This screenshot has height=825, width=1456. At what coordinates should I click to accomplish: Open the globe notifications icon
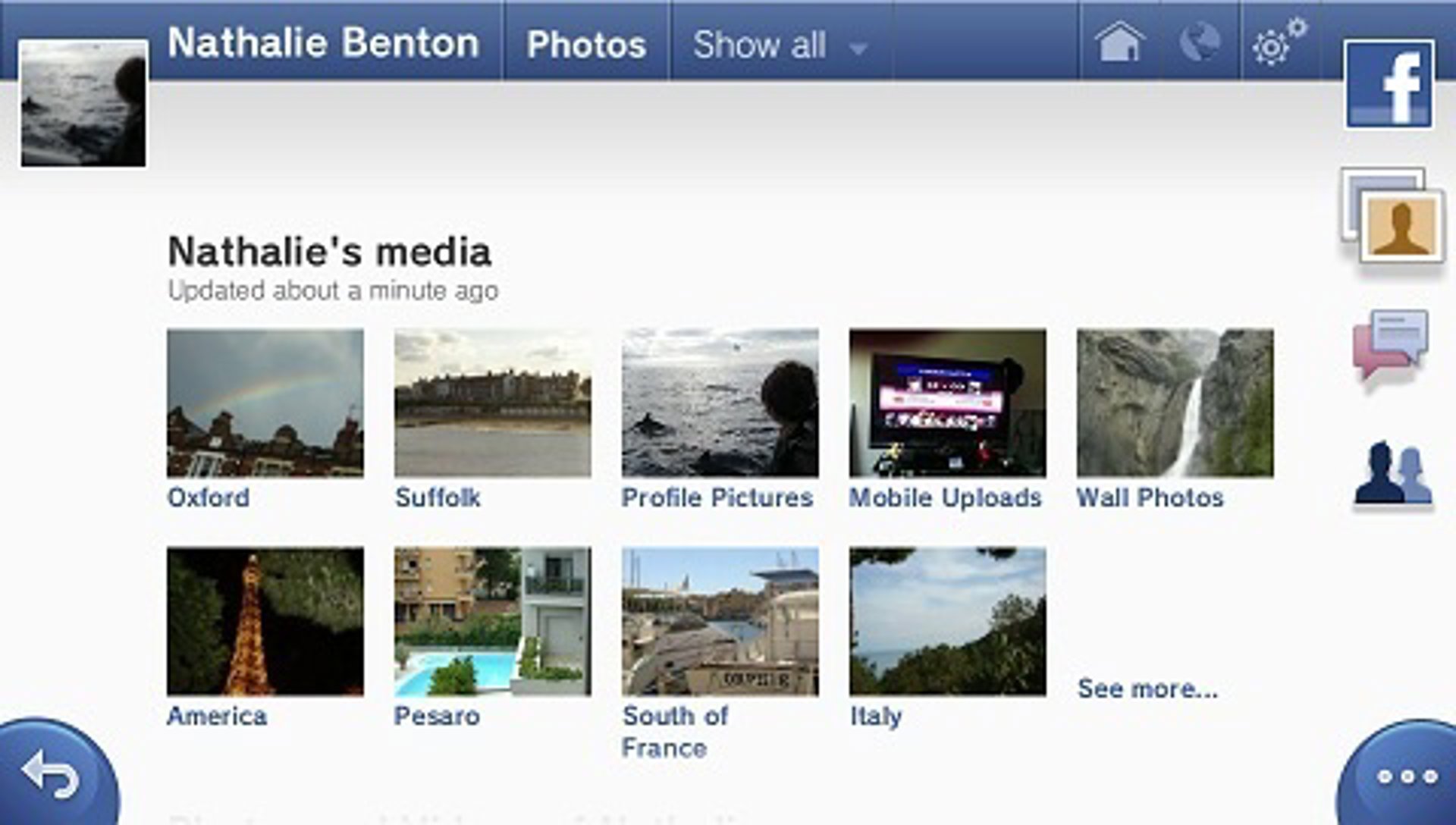coord(1200,42)
